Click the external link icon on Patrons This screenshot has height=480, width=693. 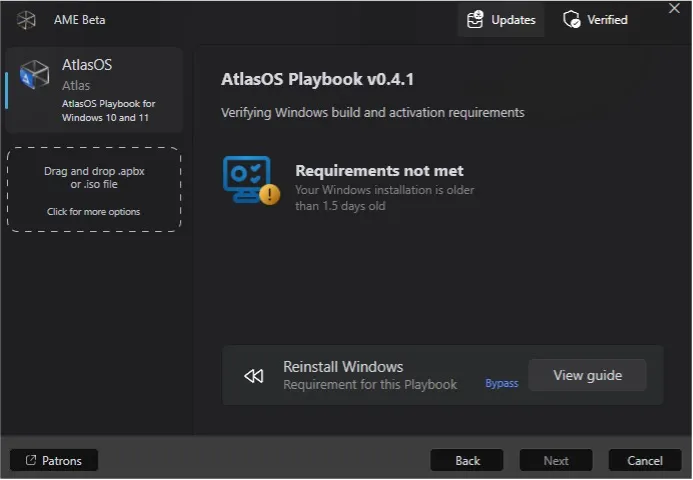point(30,461)
